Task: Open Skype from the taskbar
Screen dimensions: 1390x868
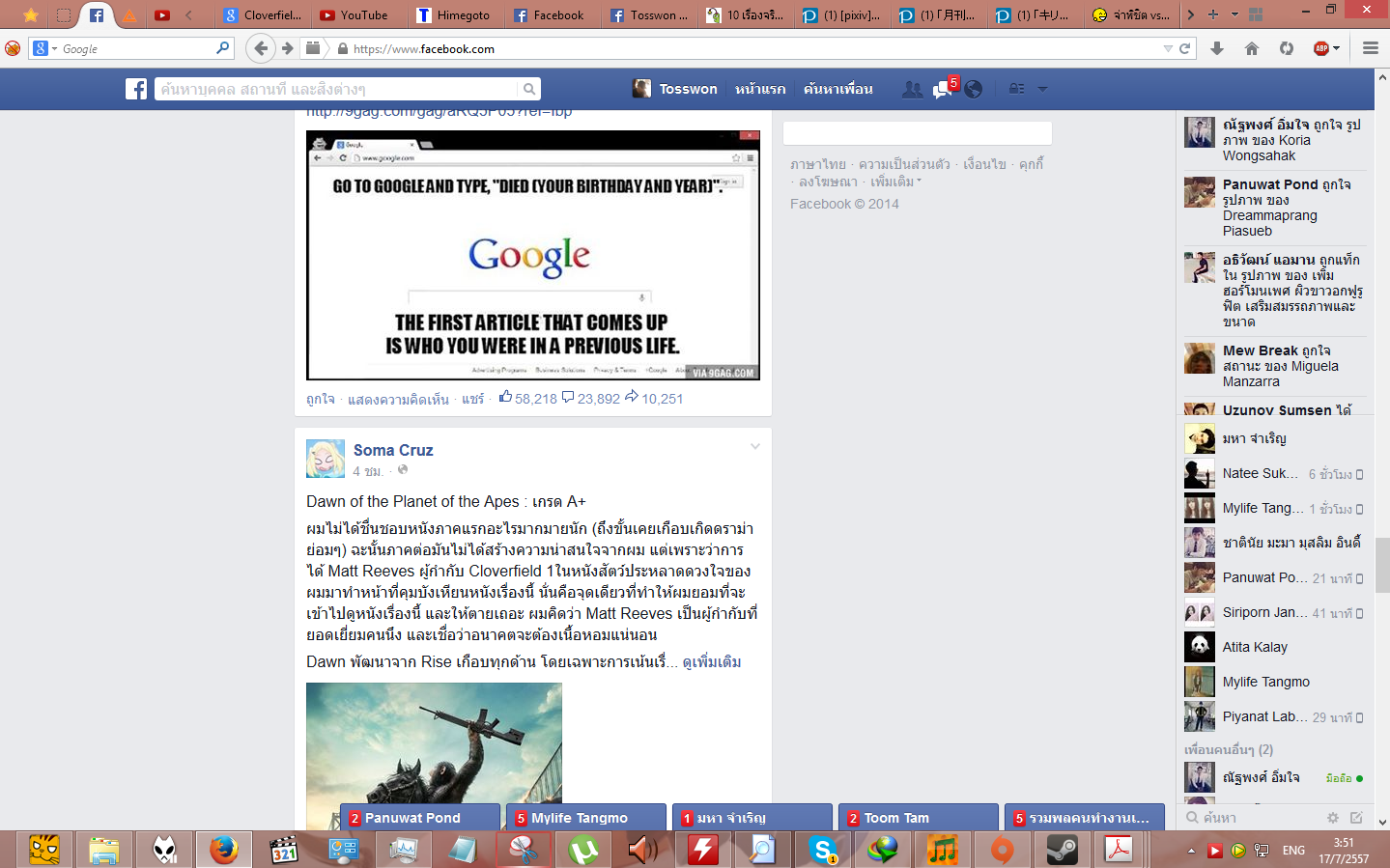Action: pyautogui.click(x=824, y=850)
